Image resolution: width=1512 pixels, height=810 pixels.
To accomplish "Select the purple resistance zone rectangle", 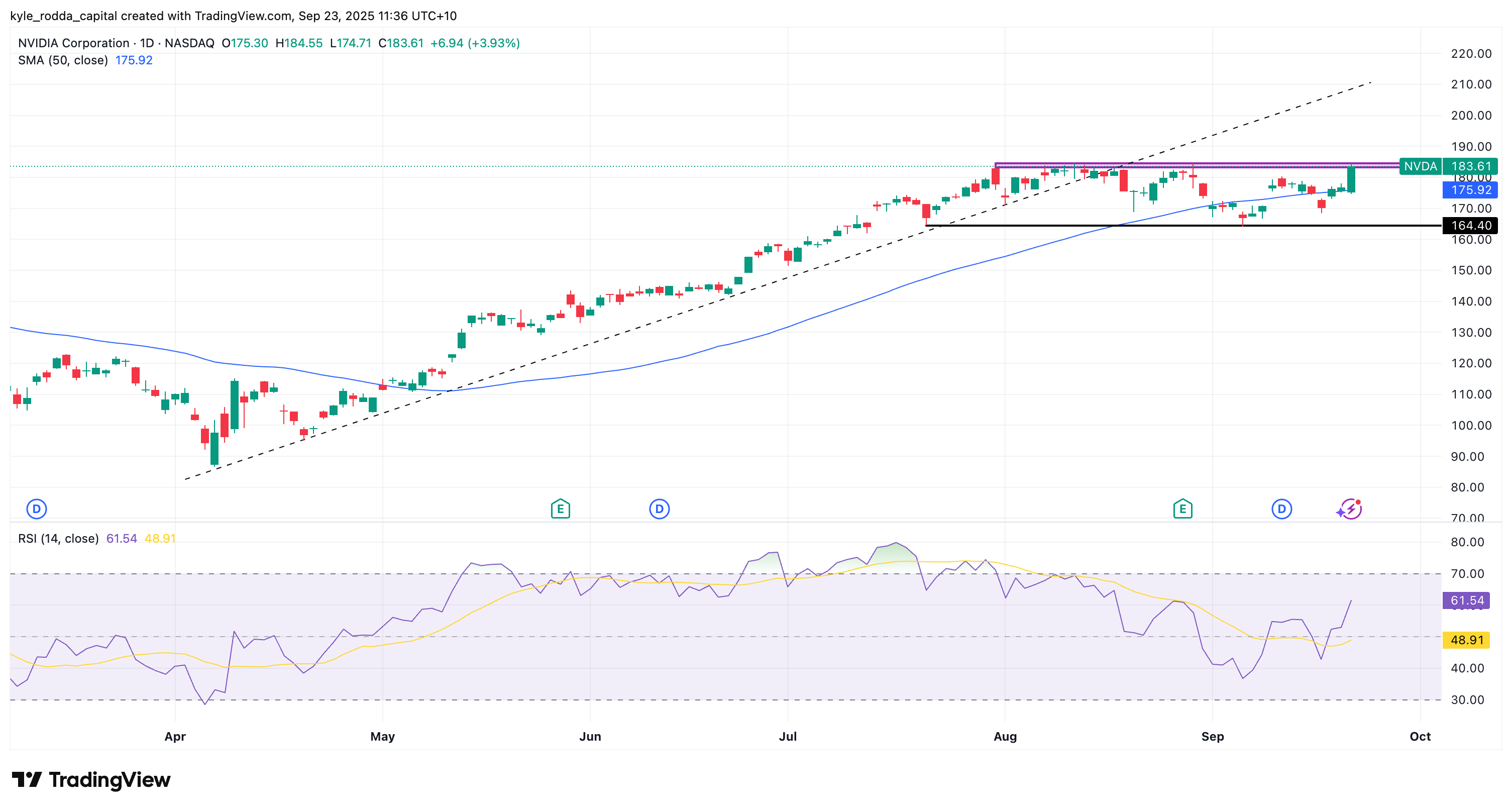I will (x=1197, y=165).
